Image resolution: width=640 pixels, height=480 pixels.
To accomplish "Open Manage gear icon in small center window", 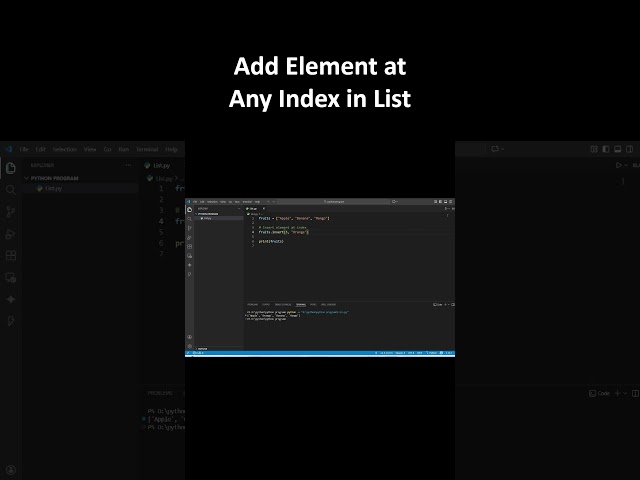I will pyautogui.click(x=189, y=346).
